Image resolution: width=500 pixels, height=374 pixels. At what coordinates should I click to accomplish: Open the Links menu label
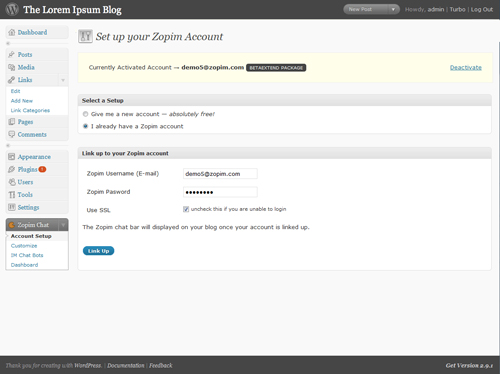coord(25,80)
